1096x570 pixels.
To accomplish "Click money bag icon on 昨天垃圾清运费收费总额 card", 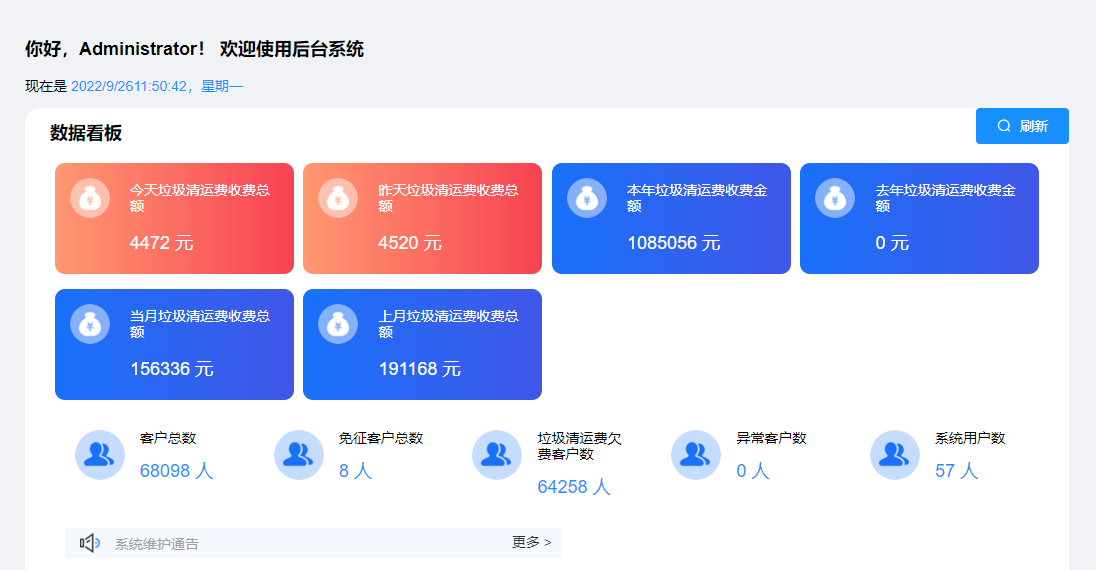I will (x=338, y=197).
